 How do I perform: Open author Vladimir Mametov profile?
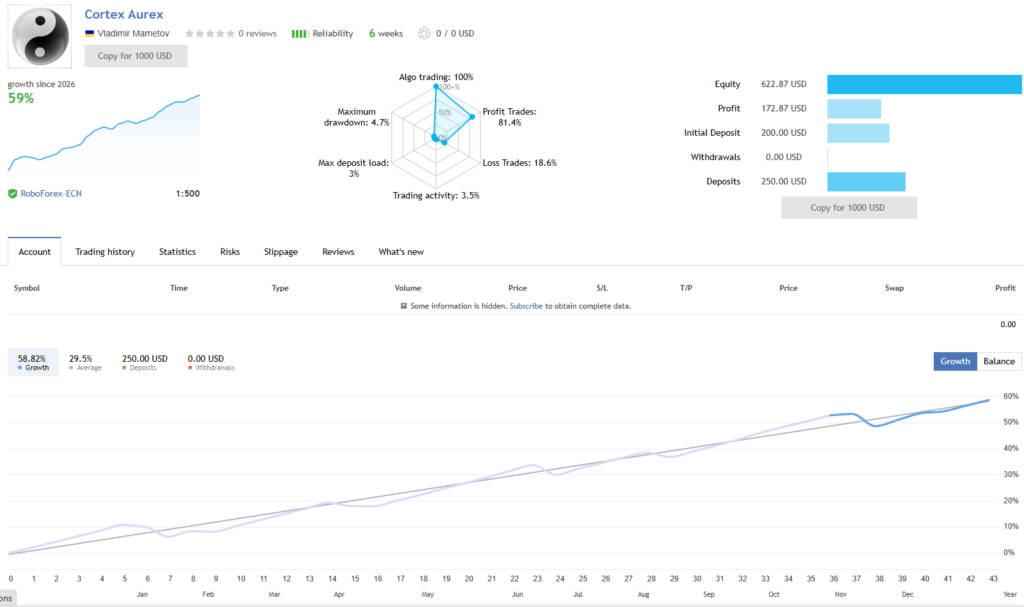pyautogui.click(x=133, y=33)
